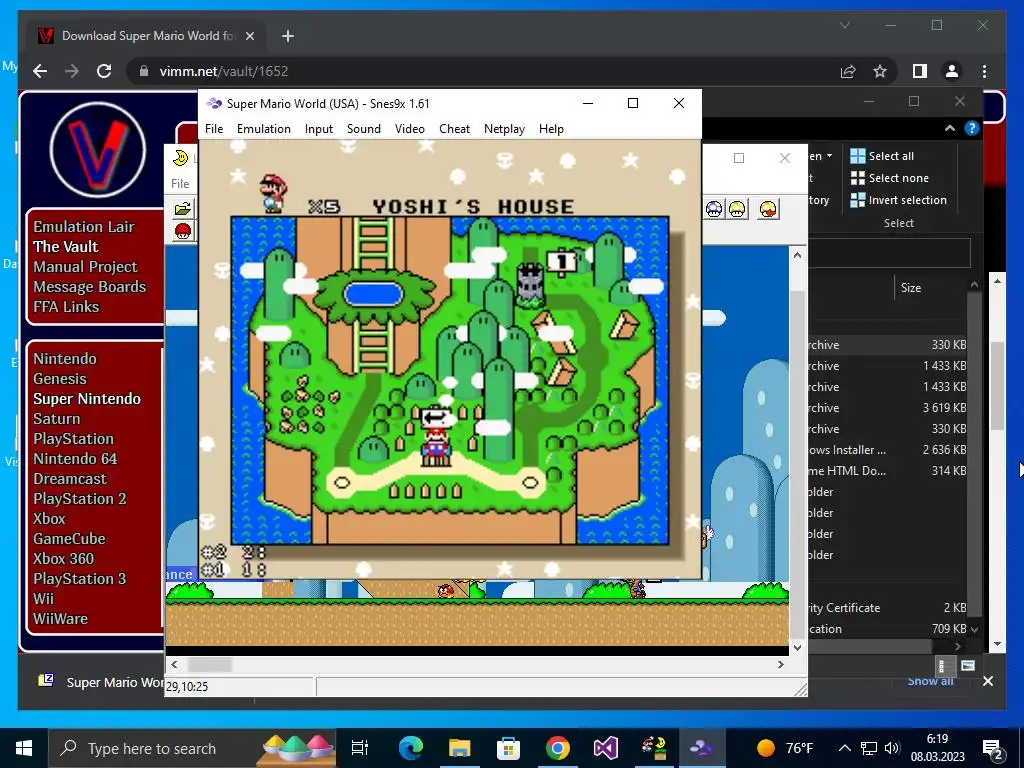
Task: Open Lunar Magic File menu
Action: [x=180, y=184]
